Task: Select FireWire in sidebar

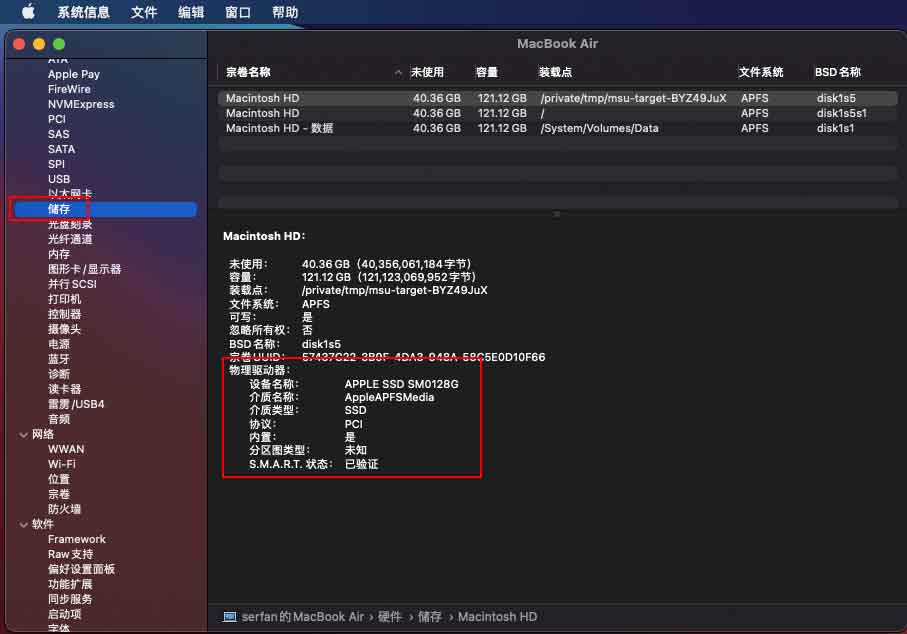Action: point(69,89)
